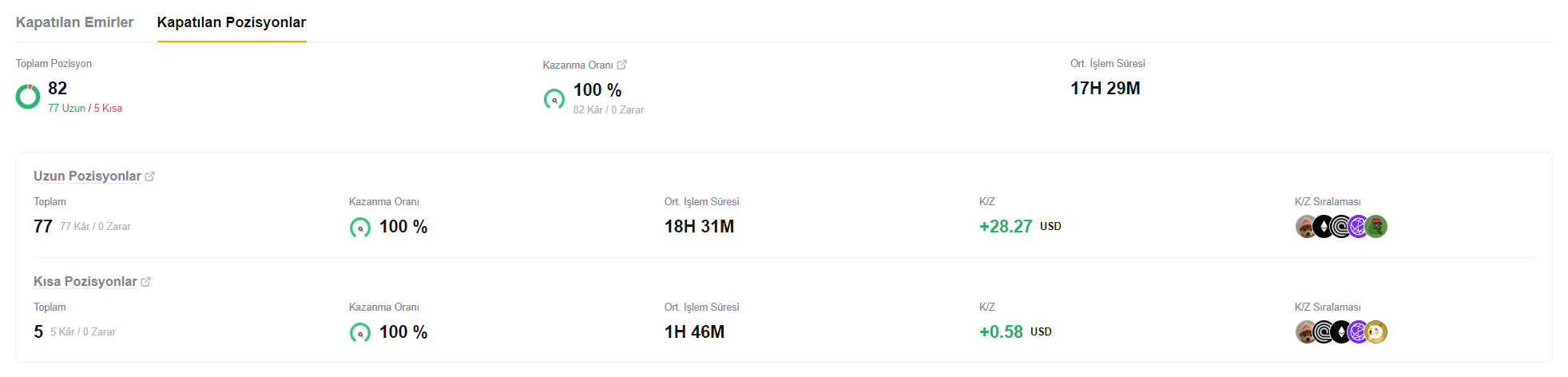Click the 77 Uzun / 5 Kısa breakdown text
The width and height of the screenshot is (1568, 377).
[85, 109]
